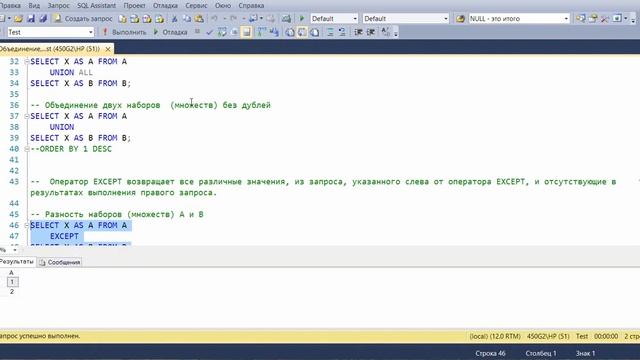Image resolution: width=640 pixels, height=360 pixels.
Task: Collapse the code block at line 40
Action: tap(27, 149)
